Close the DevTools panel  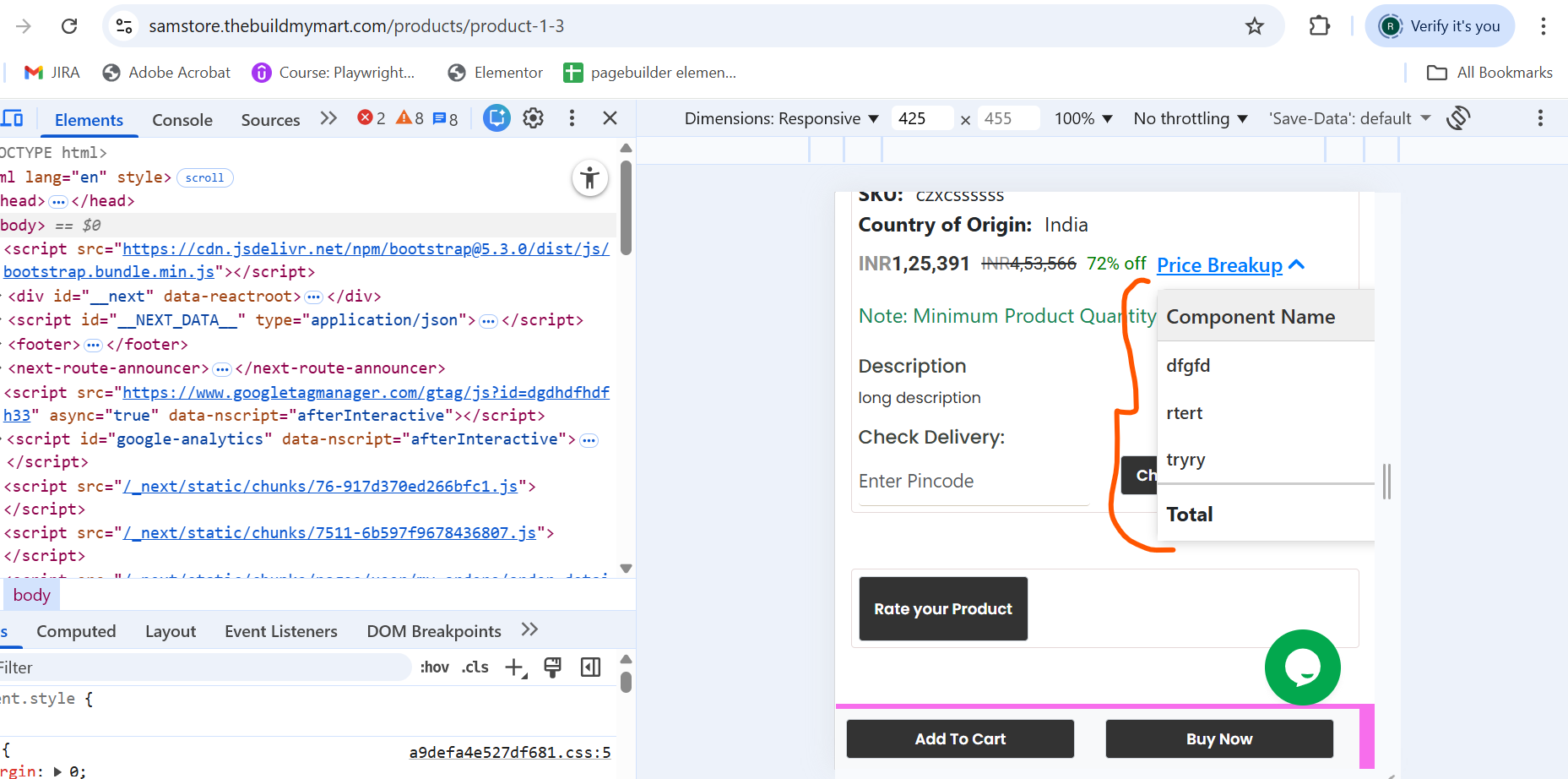pyautogui.click(x=610, y=118)
